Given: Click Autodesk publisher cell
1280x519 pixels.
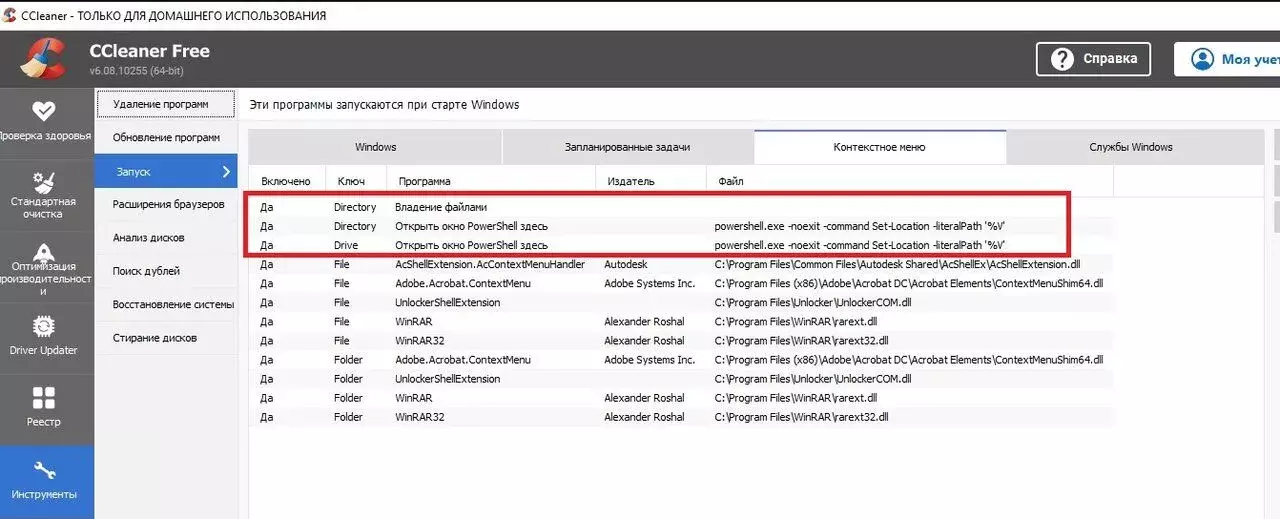Looking at the screenshot, I should coord(627,264).
